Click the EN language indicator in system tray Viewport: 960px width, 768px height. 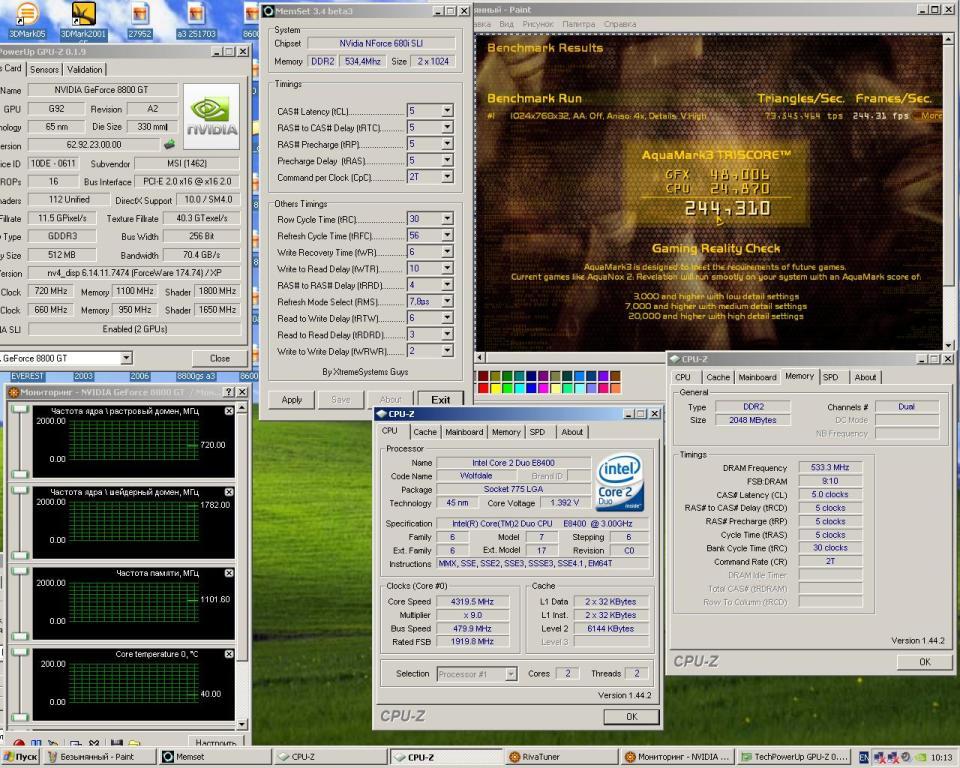click(863, 758)
